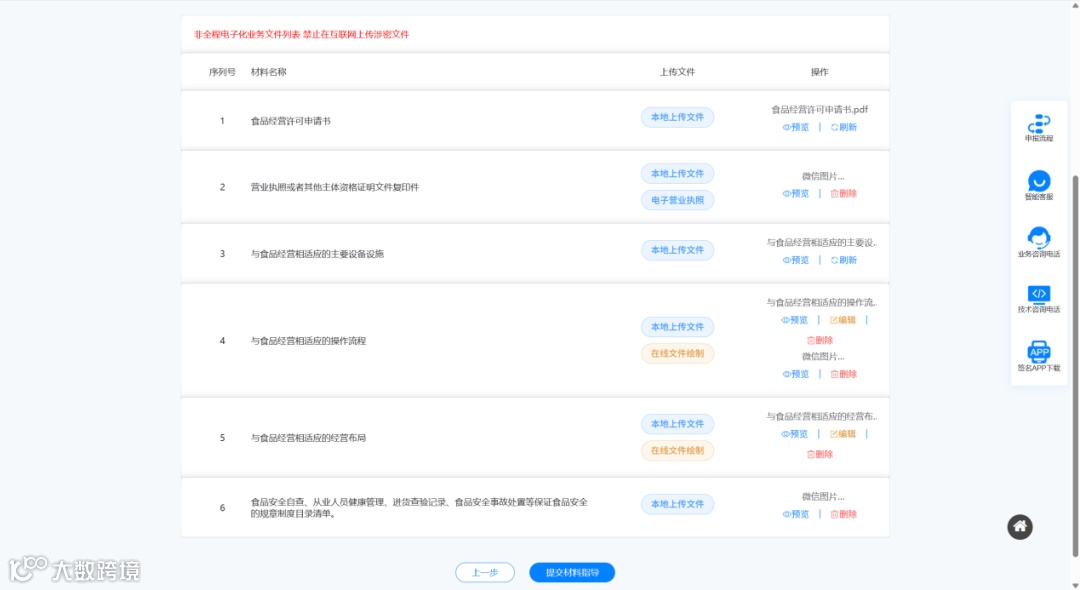Preview 食品经营许可申请书.pdf in row 1

pyautogui.click(x=796, y=127)
